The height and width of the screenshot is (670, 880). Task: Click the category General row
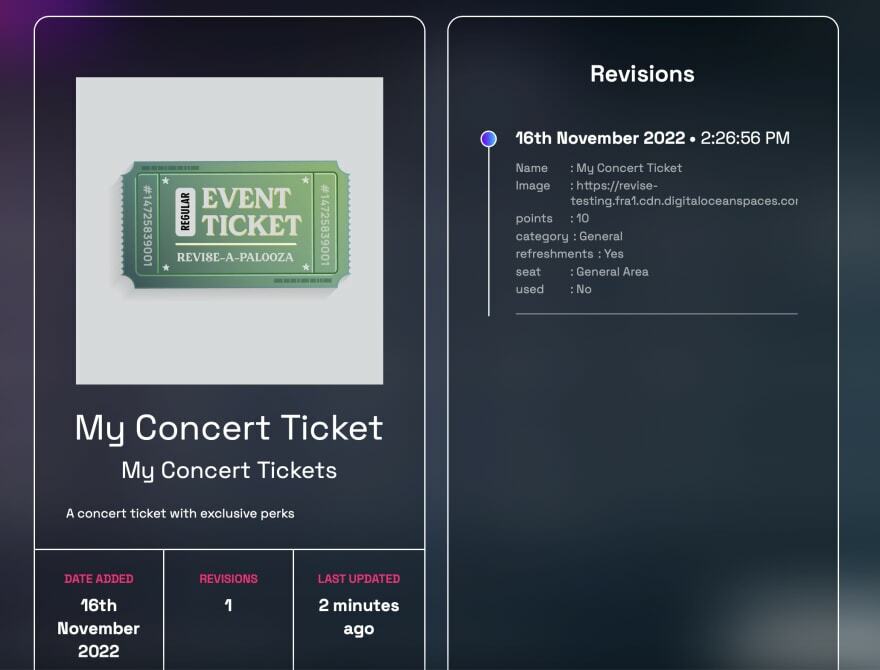coord(569,237)
